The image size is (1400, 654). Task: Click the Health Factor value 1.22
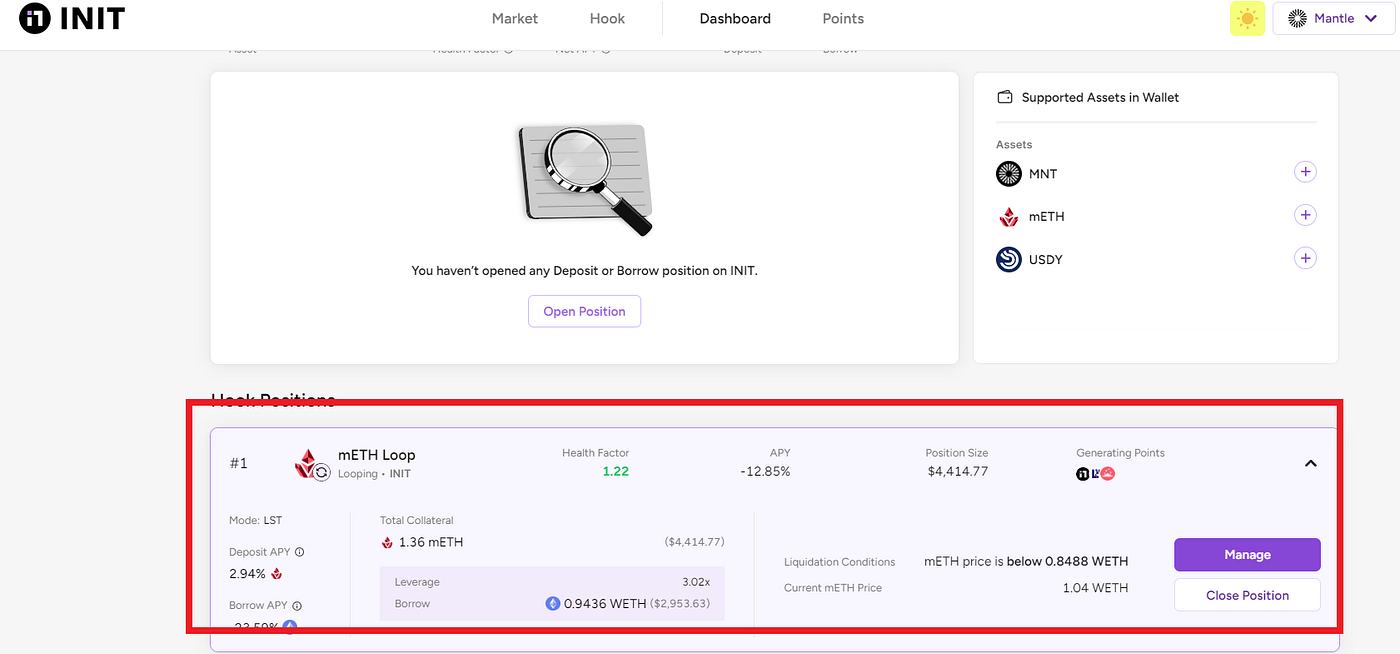[615, 471]
